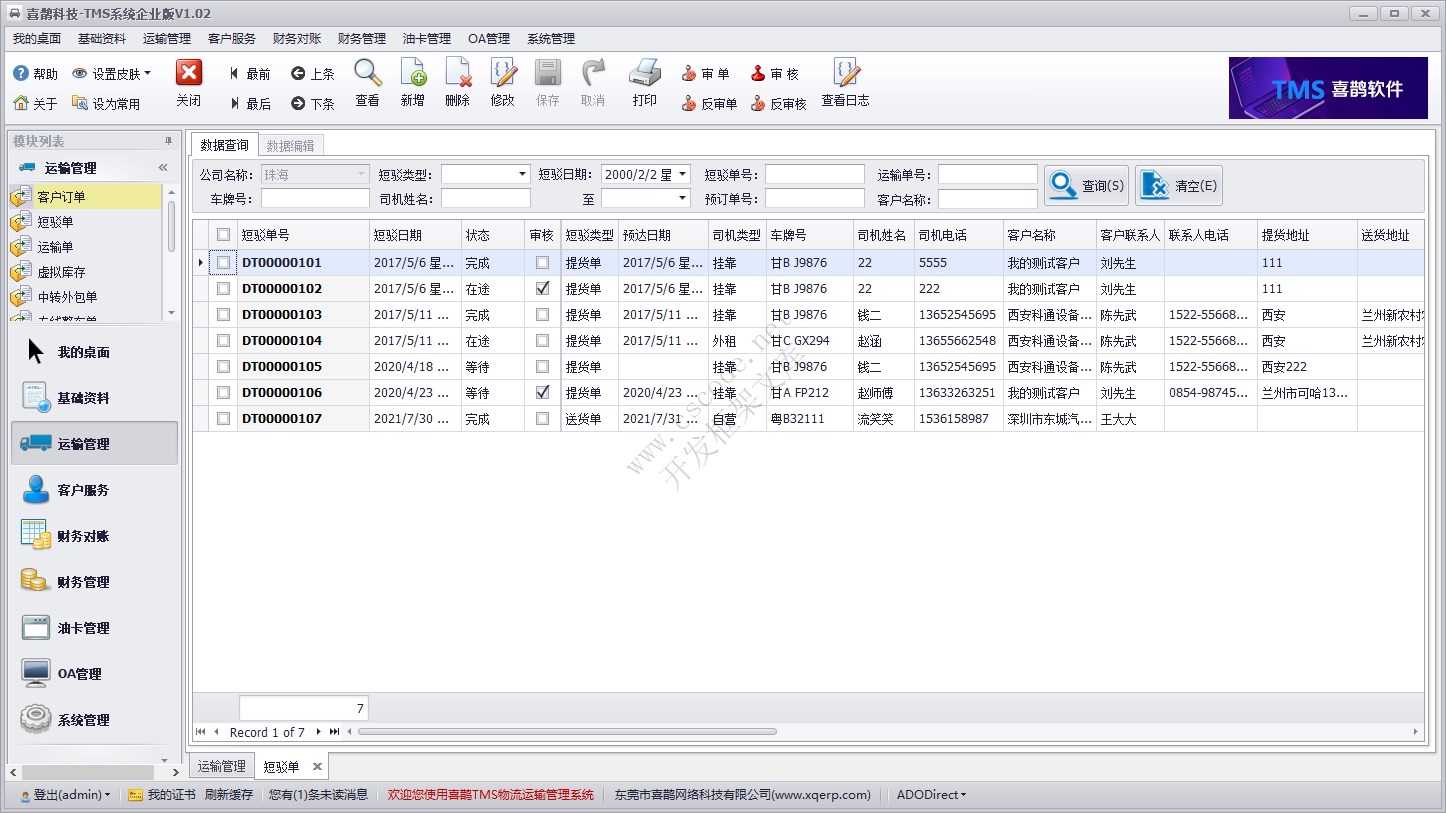Click the 查询(S) search button

[1086, 186]
